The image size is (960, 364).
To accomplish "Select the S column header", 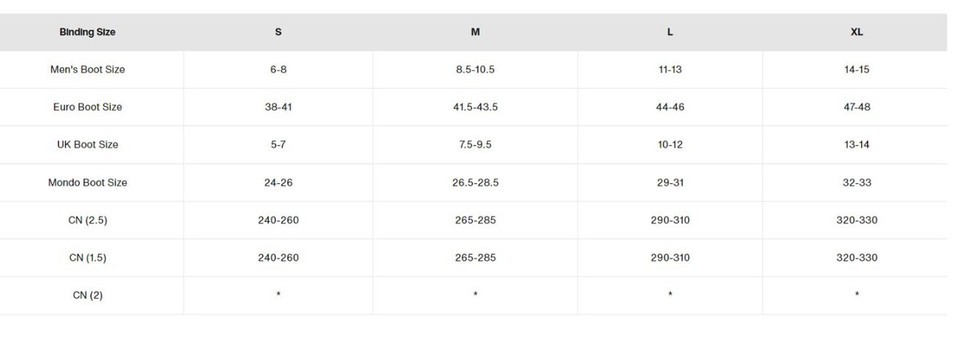I will (x=278, y=32).
